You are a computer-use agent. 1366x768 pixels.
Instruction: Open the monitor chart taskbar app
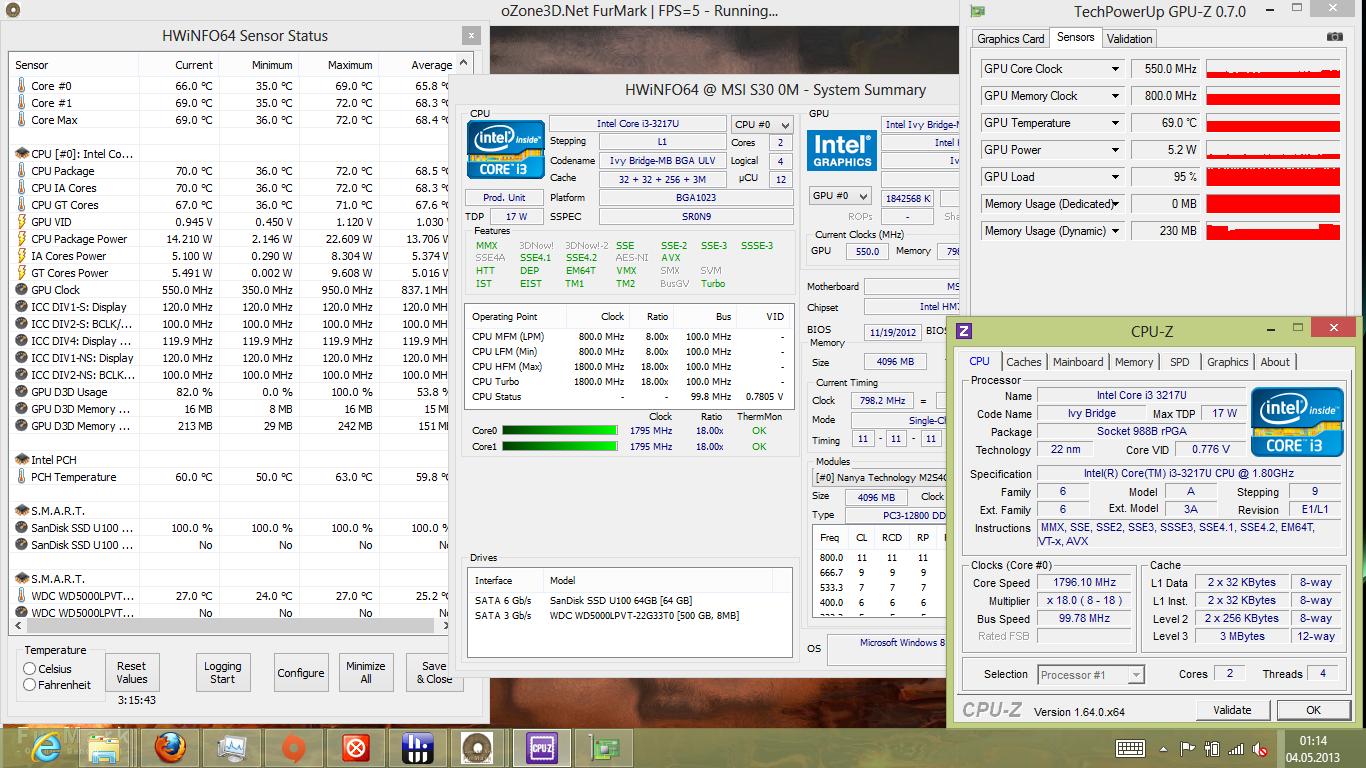[232, 747]
